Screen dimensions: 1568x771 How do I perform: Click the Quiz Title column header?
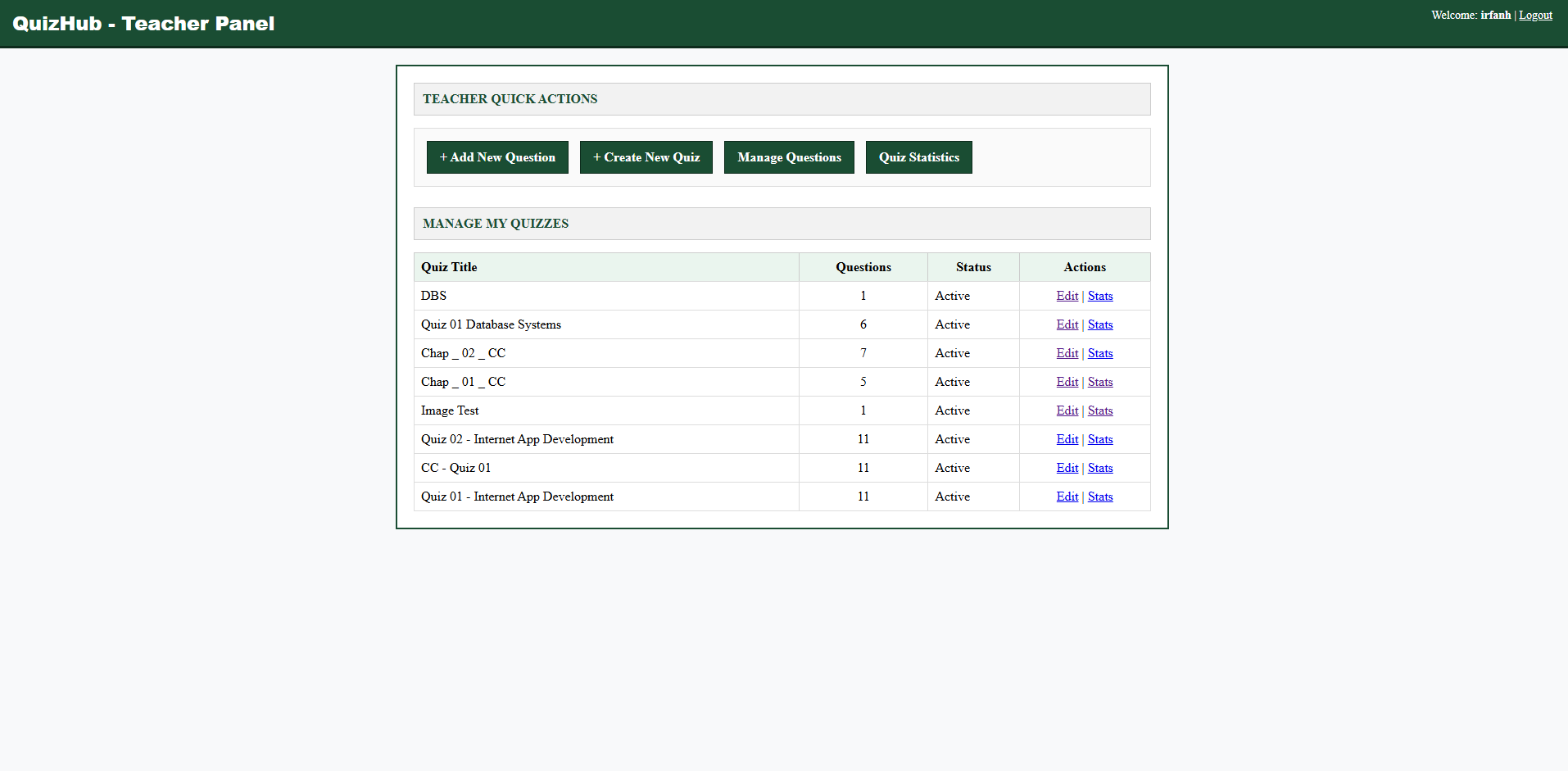[606, 267]
